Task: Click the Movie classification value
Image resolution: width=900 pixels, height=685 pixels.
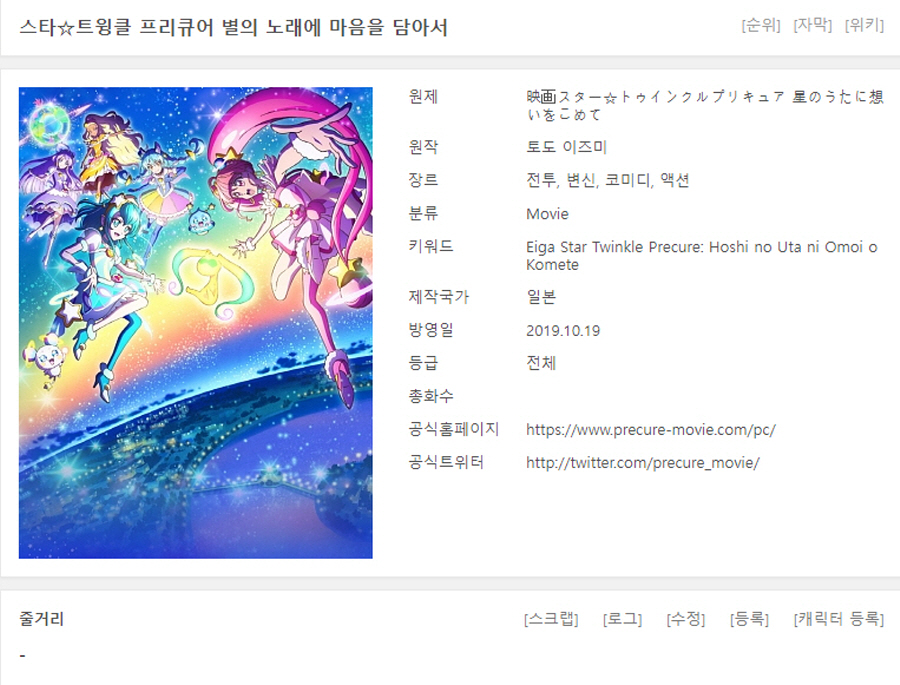Action: 547,214
